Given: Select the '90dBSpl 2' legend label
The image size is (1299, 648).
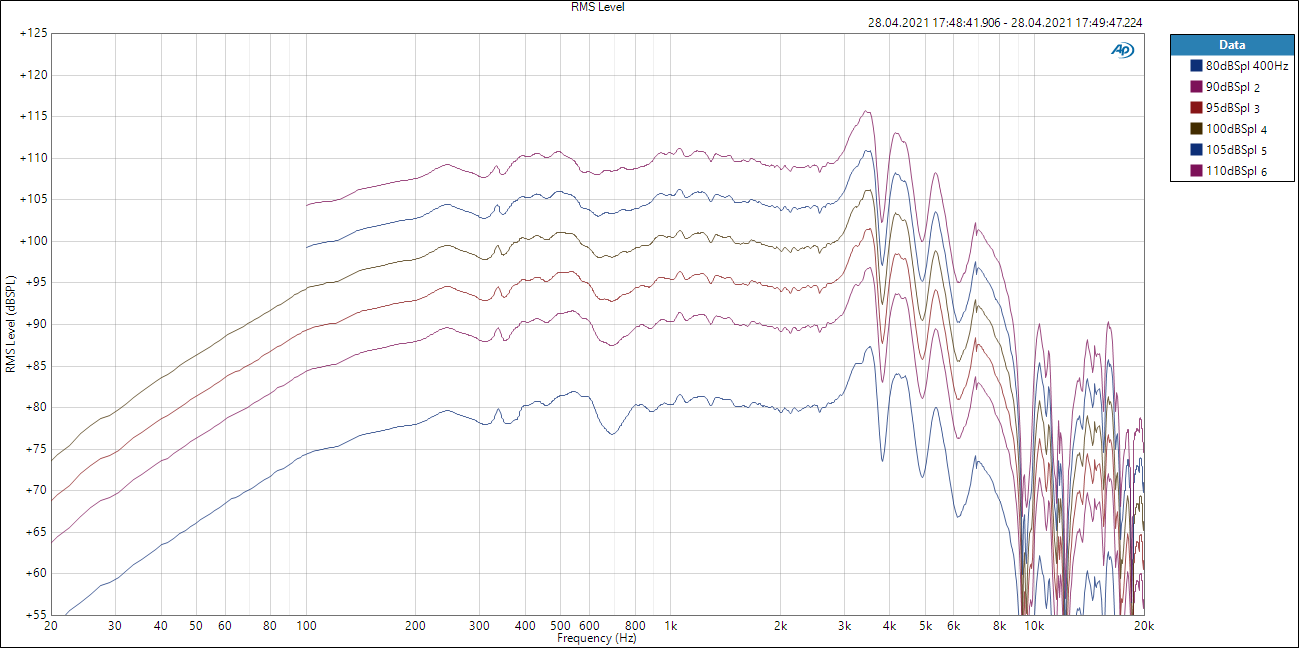Looking at the screenshot, I should pos(1231,87).
